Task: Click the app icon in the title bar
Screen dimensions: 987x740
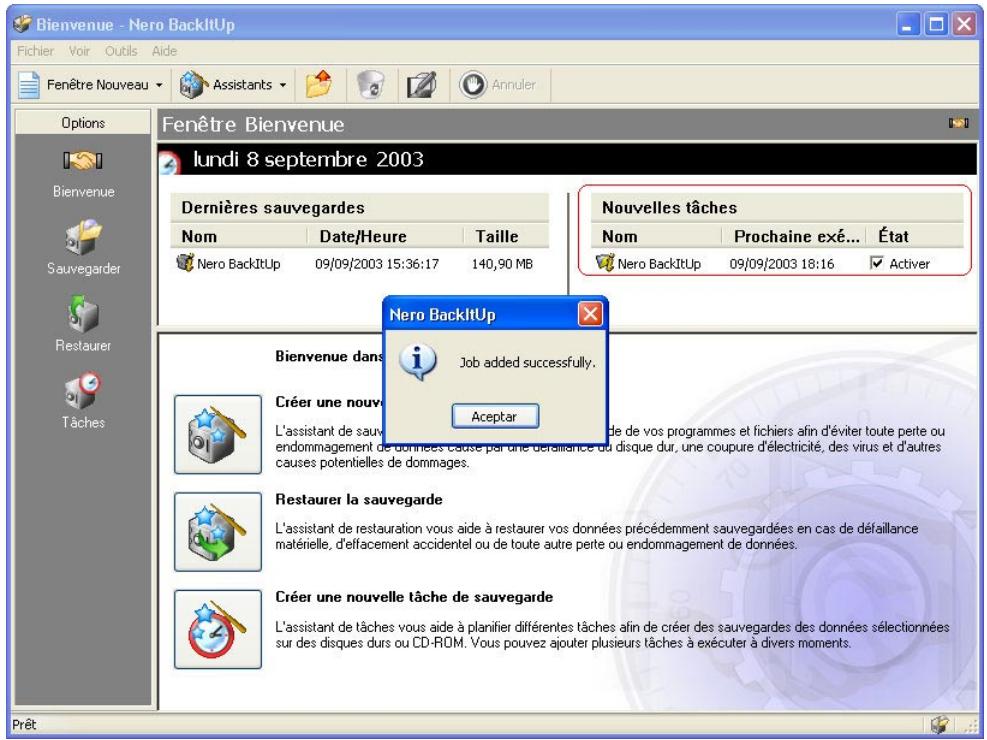Action: pos(23,24)
